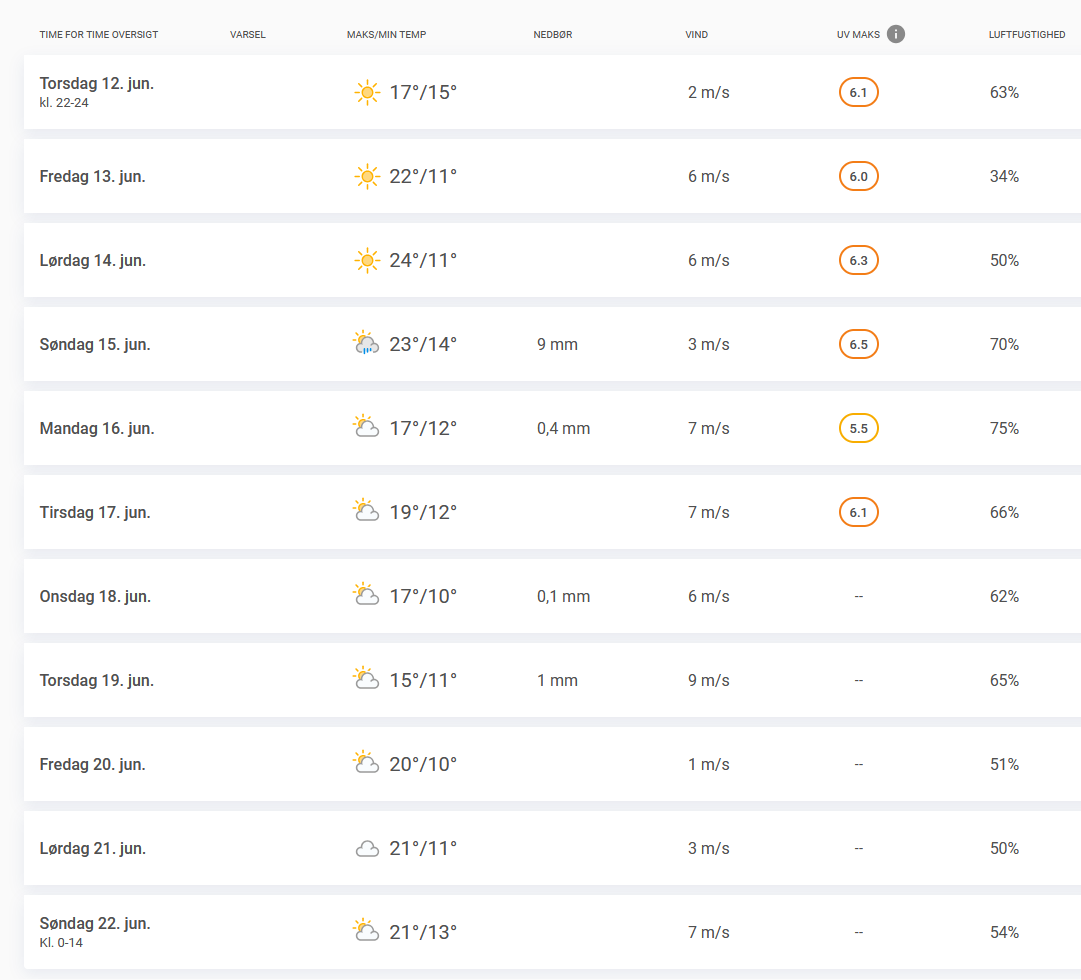1081x980 pixels.
Task: Click the 2 m/s wind value
Action: pos(708,92)
